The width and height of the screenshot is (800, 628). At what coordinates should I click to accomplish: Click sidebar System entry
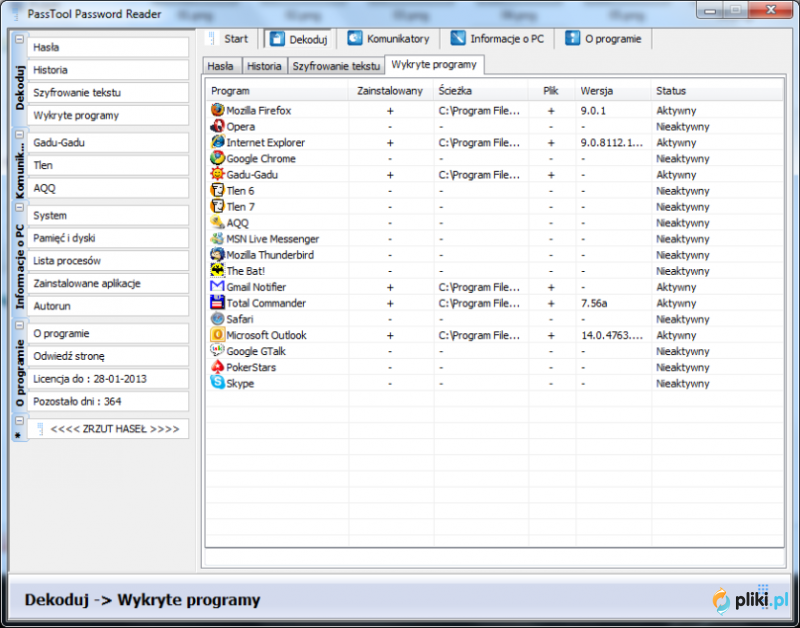[108, 216]
